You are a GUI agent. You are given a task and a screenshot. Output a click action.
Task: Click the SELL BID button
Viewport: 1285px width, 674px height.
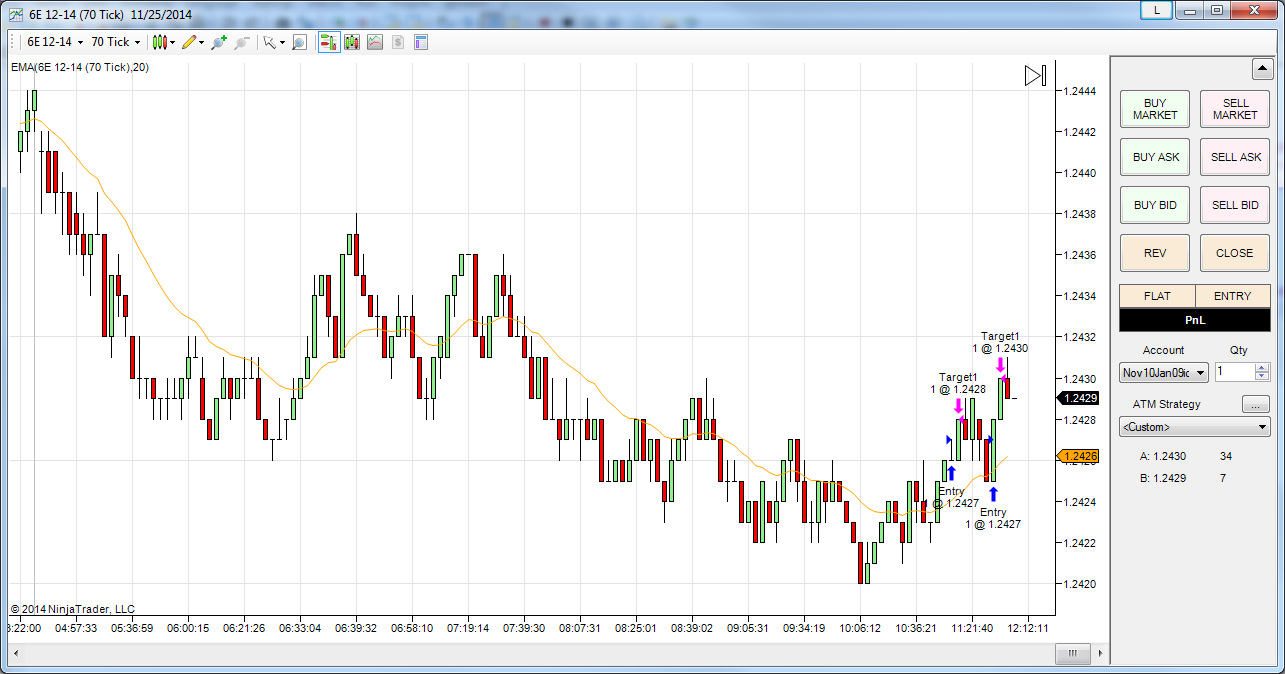point(1235,205)
